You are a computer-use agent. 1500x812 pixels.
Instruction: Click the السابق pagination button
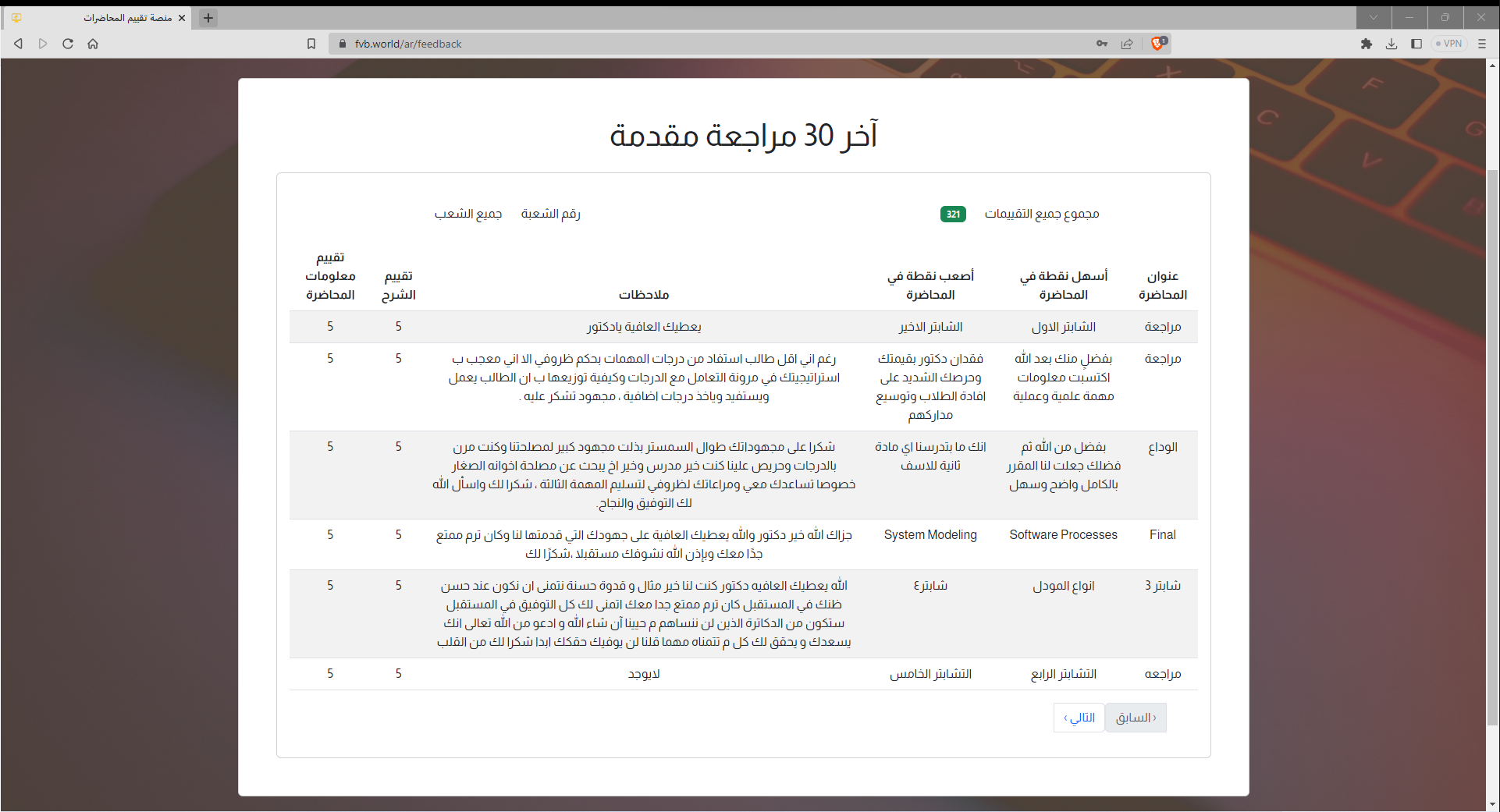1136,718
